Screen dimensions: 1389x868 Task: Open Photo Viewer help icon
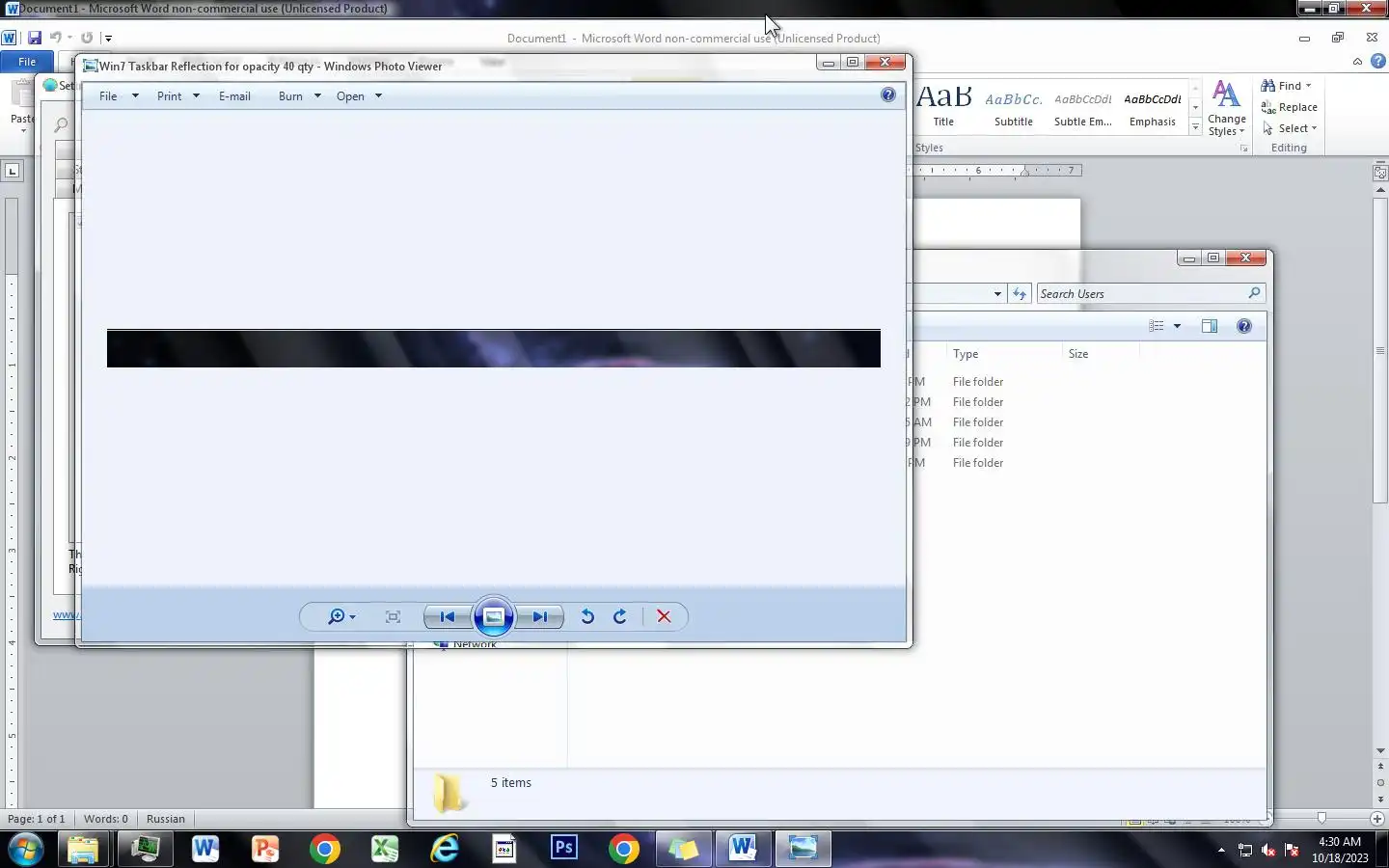point(888,95)
